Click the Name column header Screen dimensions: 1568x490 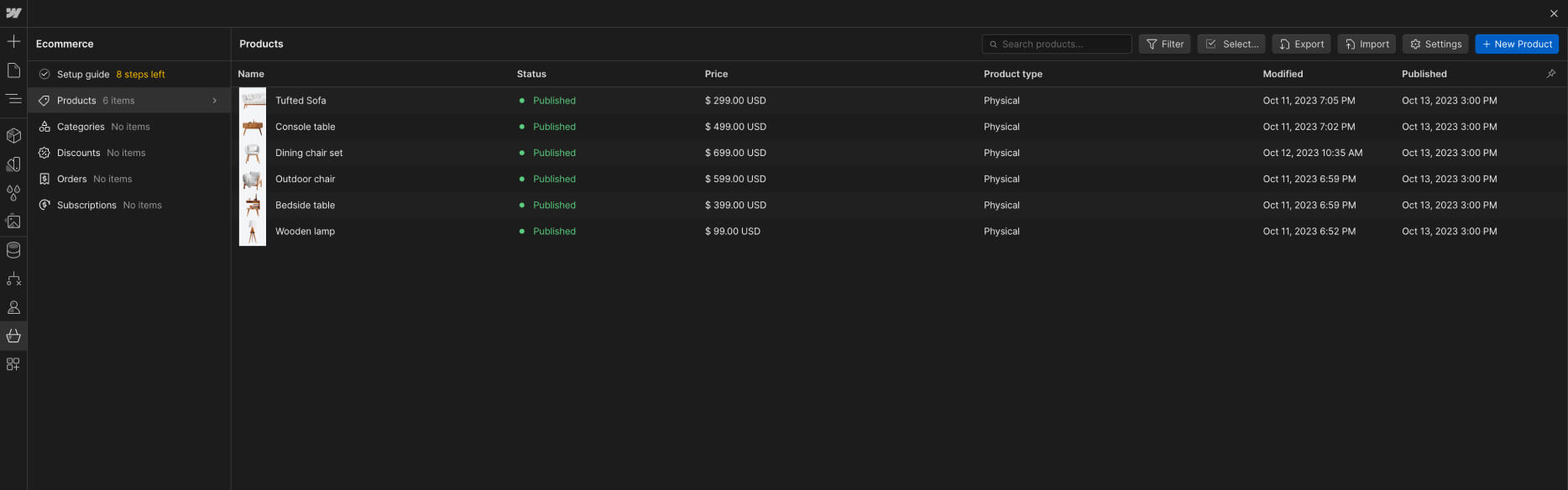pos(251,74)
